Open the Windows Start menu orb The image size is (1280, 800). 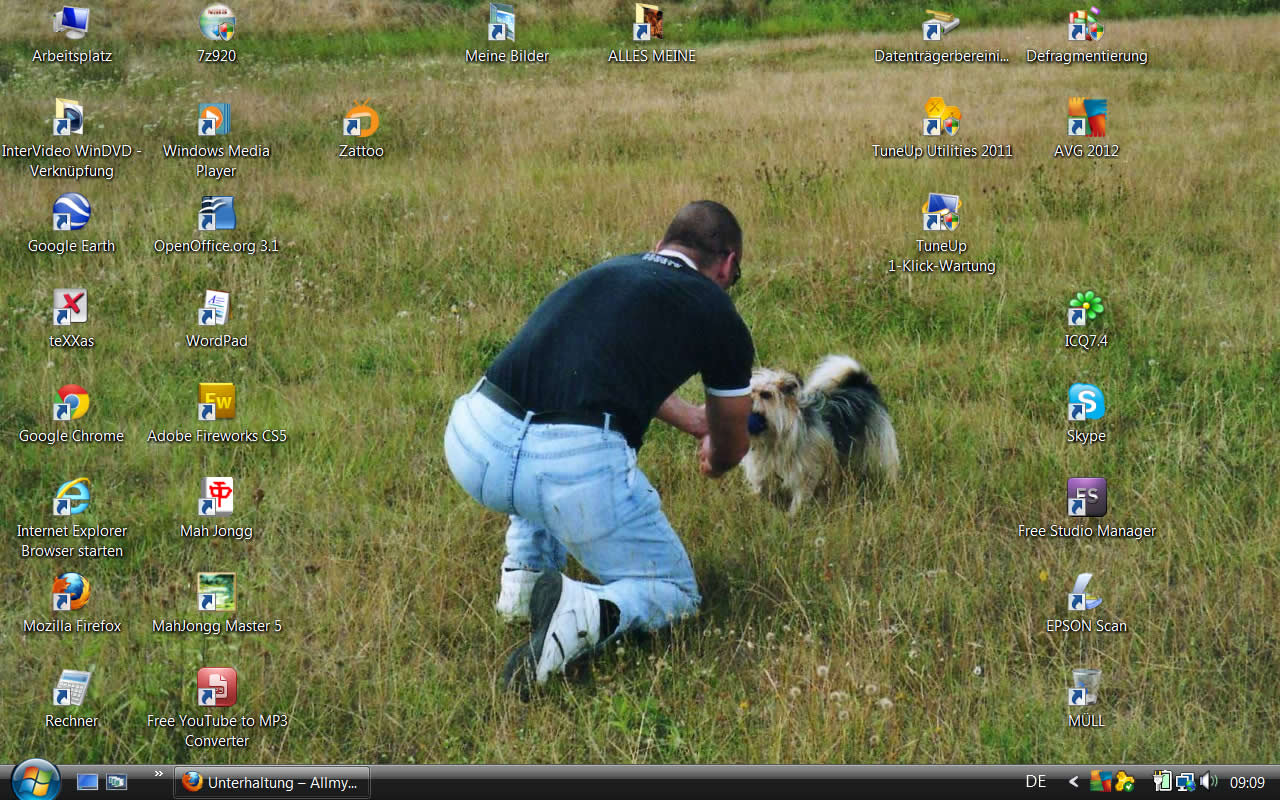point(36,781)
